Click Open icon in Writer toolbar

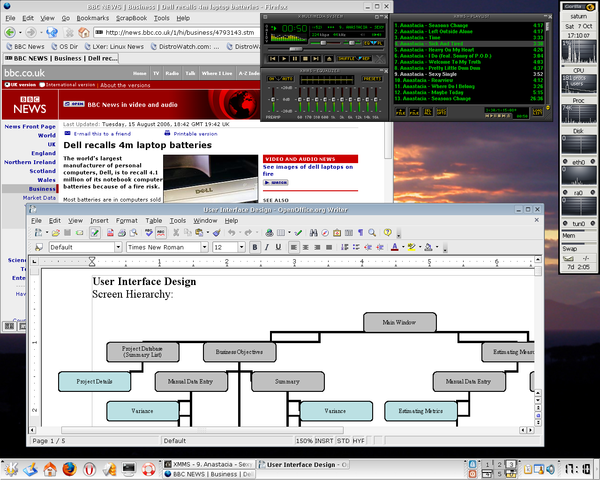coord(56,232)
